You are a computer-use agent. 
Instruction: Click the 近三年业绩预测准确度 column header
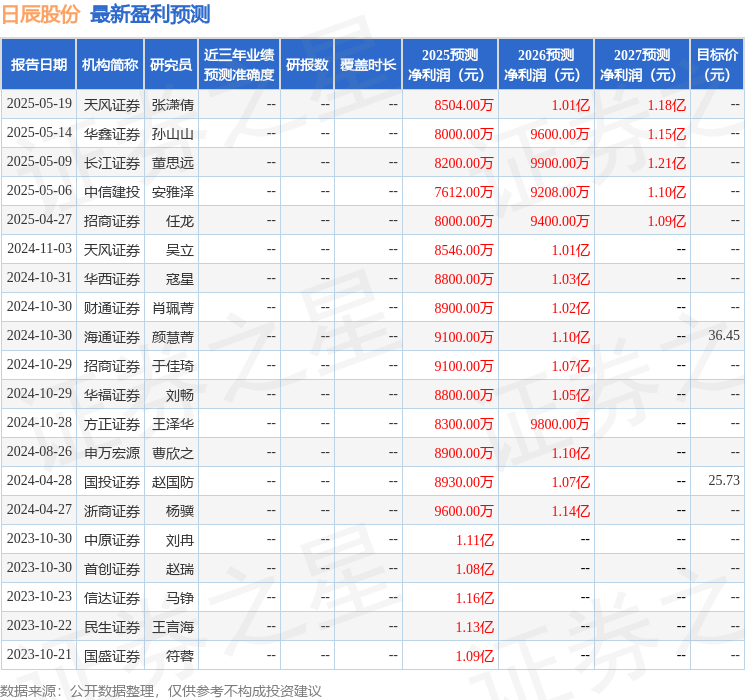[x=239, y=64]
